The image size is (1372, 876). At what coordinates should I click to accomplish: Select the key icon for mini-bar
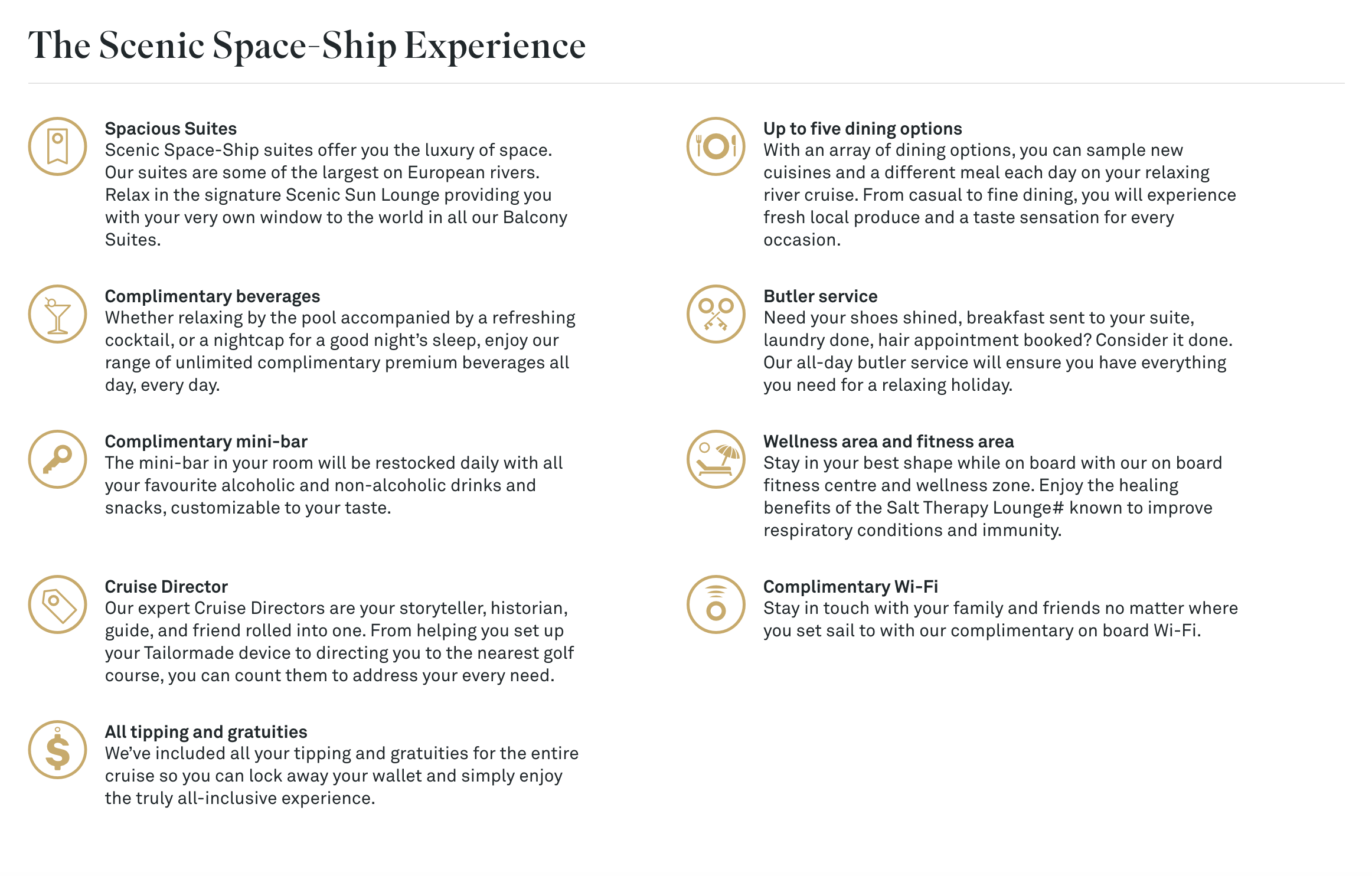(57, 459)
